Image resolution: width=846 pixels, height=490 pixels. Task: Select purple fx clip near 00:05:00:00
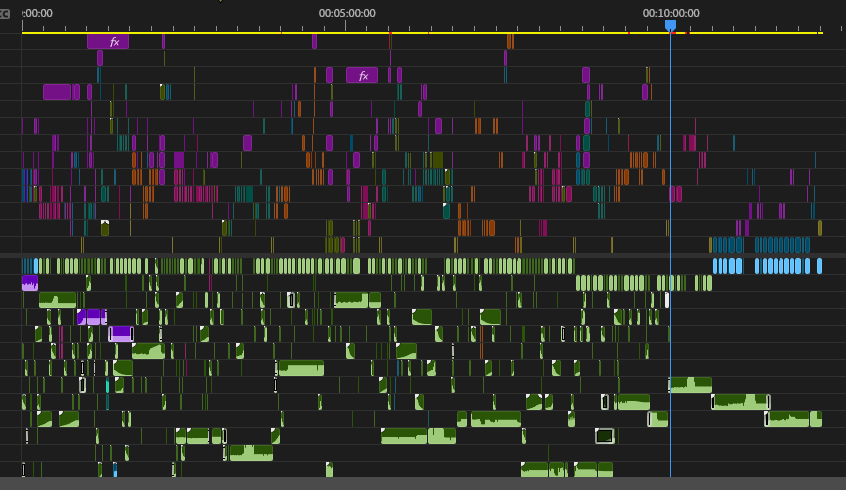362,76
